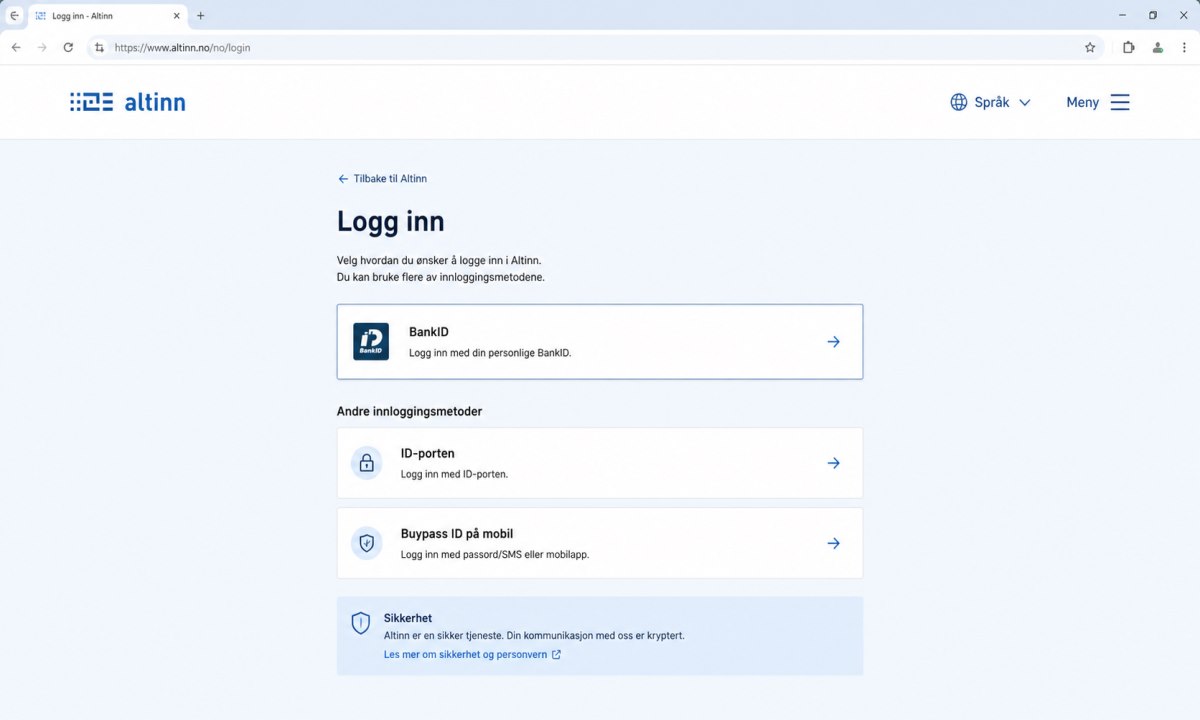
Task: Click the browser back arrow
Action: 16,47
